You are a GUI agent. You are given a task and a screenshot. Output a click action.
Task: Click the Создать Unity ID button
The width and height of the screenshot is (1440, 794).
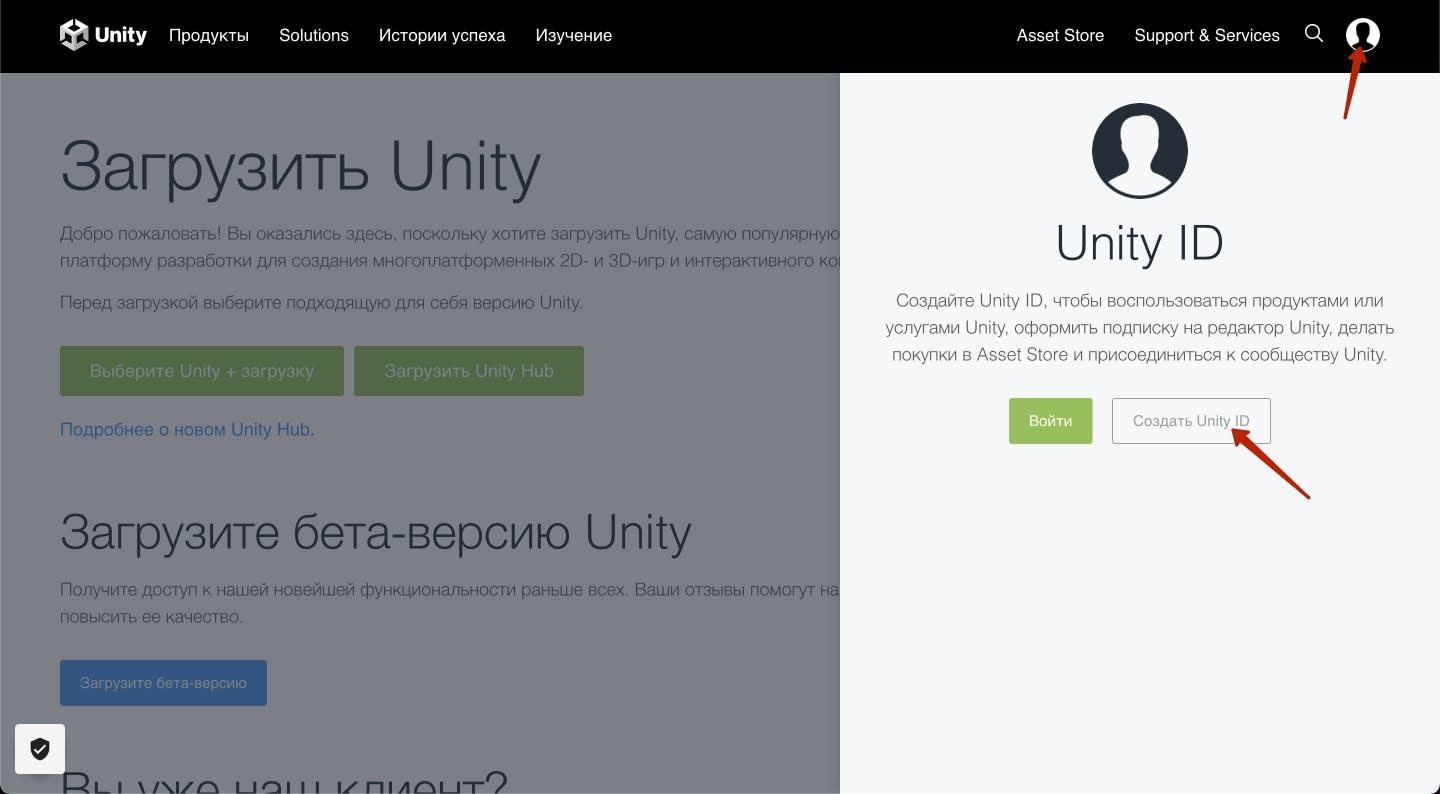[1191, 421]
